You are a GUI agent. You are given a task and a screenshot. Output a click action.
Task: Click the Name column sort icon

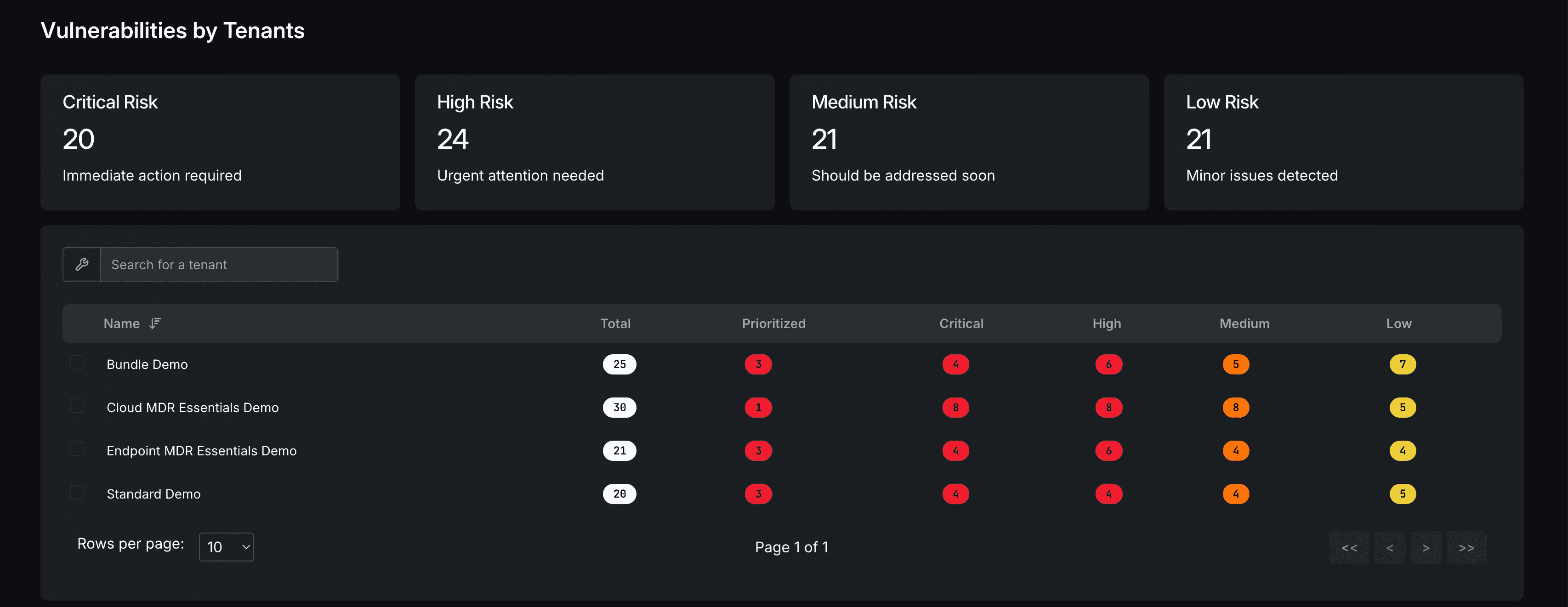click(155, 323)
